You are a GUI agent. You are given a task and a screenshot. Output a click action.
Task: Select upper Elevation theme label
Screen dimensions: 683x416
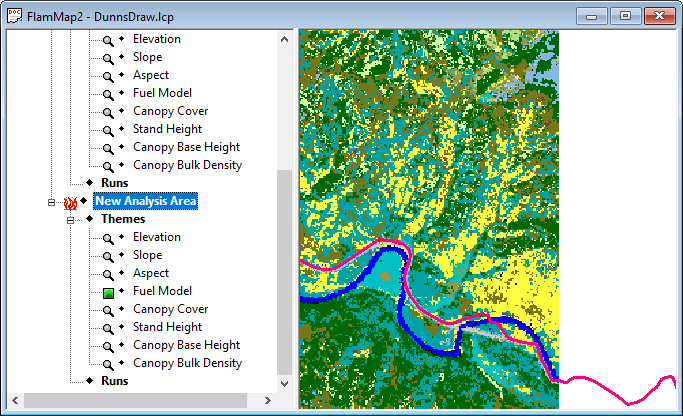(157, 39)
